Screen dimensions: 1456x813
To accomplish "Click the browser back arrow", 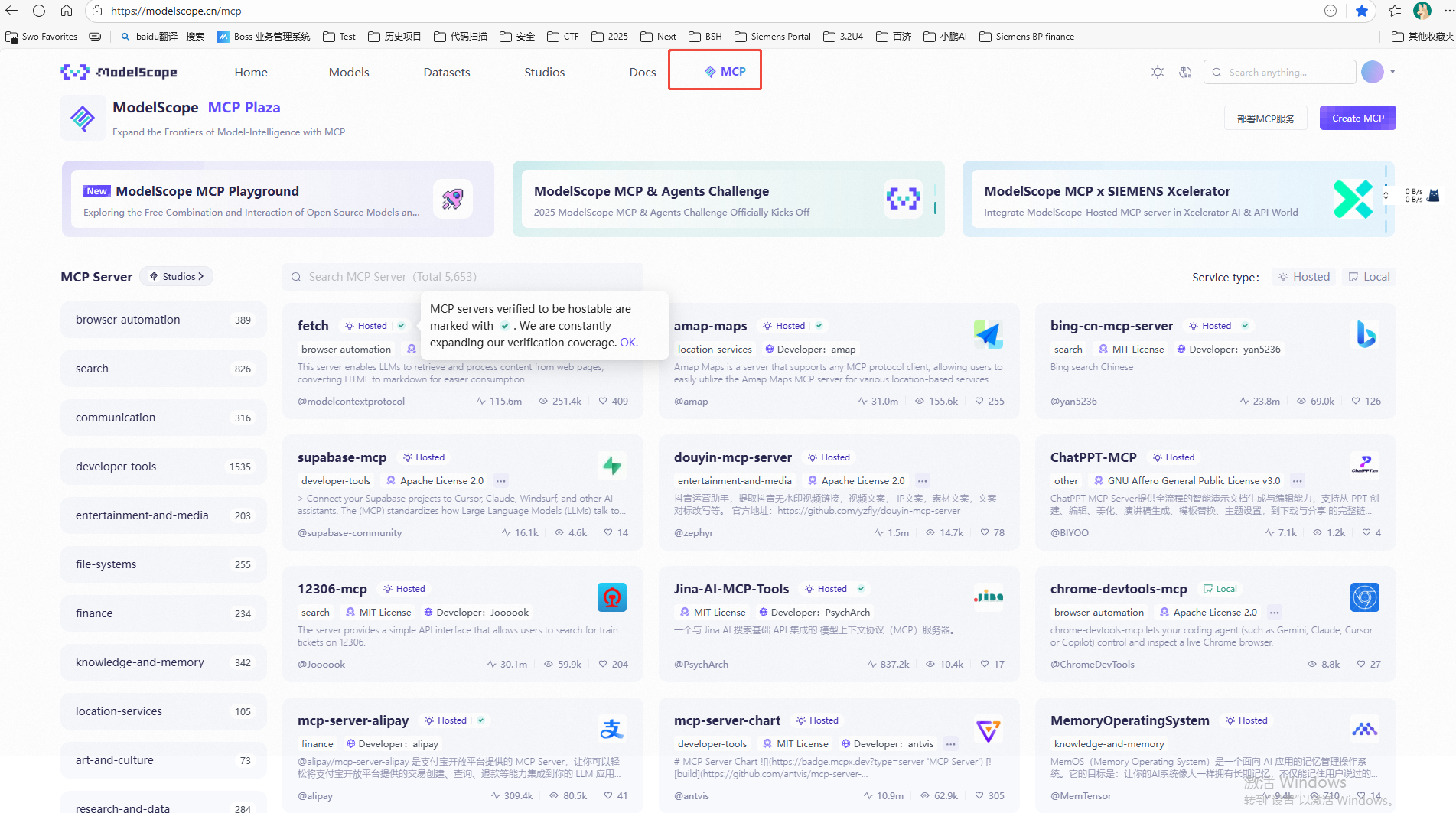I will tap(12, 11).
